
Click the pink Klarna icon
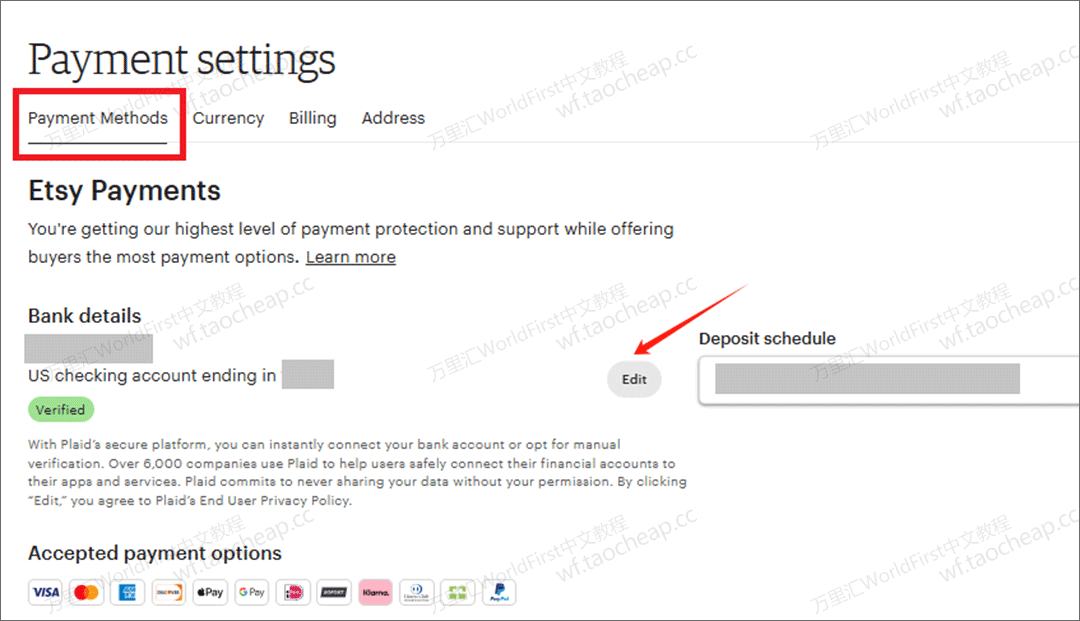pos(375,592)
